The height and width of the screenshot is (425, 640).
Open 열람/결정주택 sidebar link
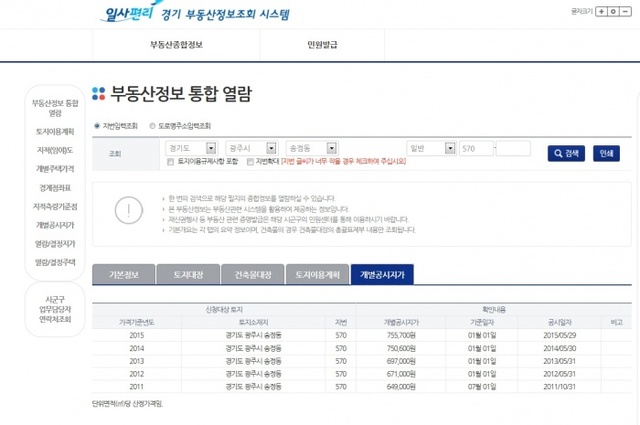click(x=55, y=263)
